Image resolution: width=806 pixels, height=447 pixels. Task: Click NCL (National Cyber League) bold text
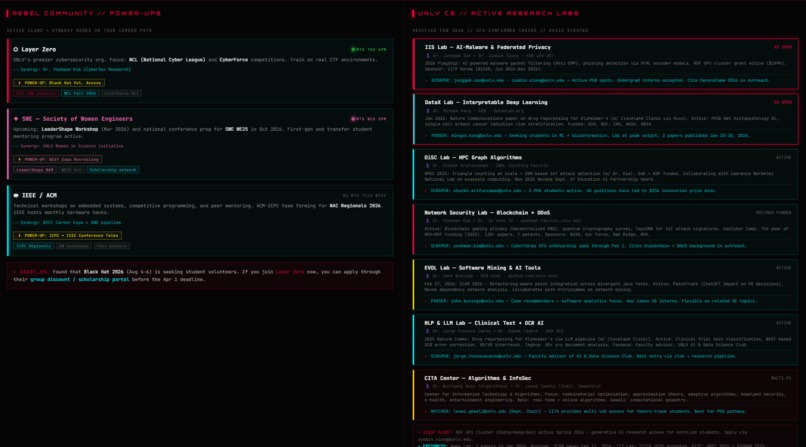(167, 60)
